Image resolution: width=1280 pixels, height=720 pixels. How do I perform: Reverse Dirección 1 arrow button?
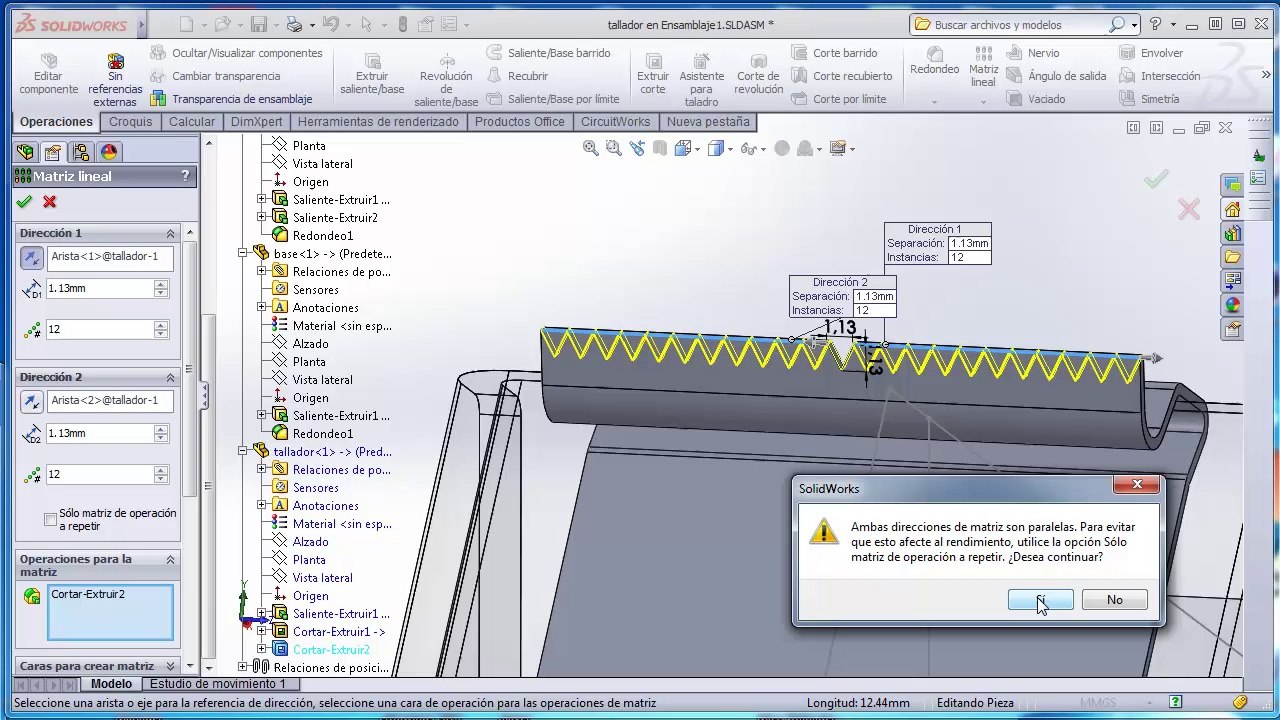coord(32,257)
